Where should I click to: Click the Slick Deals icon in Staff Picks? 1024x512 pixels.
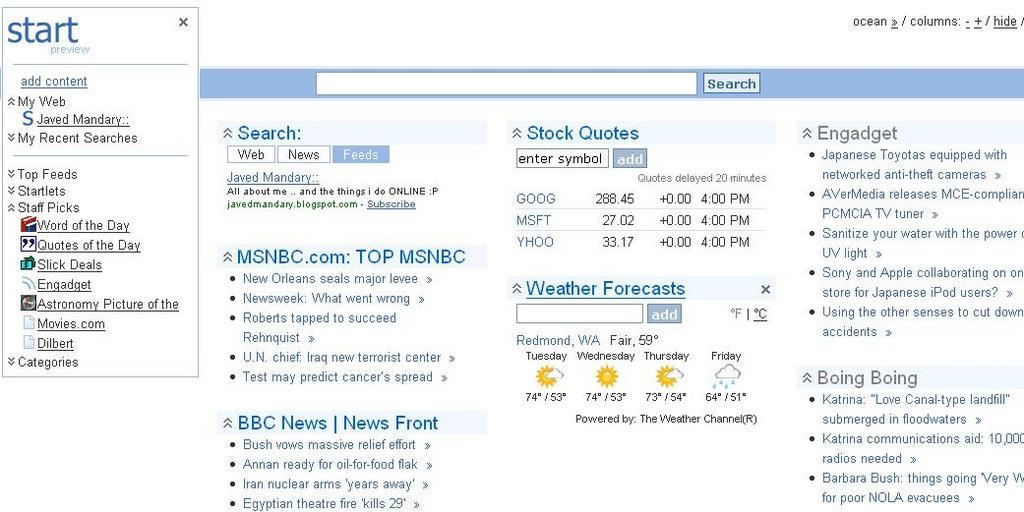pos(28,264)
